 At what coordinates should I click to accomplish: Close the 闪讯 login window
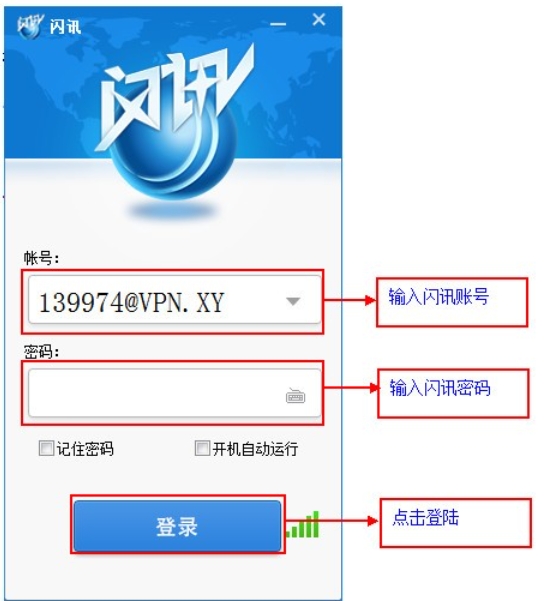319,20
